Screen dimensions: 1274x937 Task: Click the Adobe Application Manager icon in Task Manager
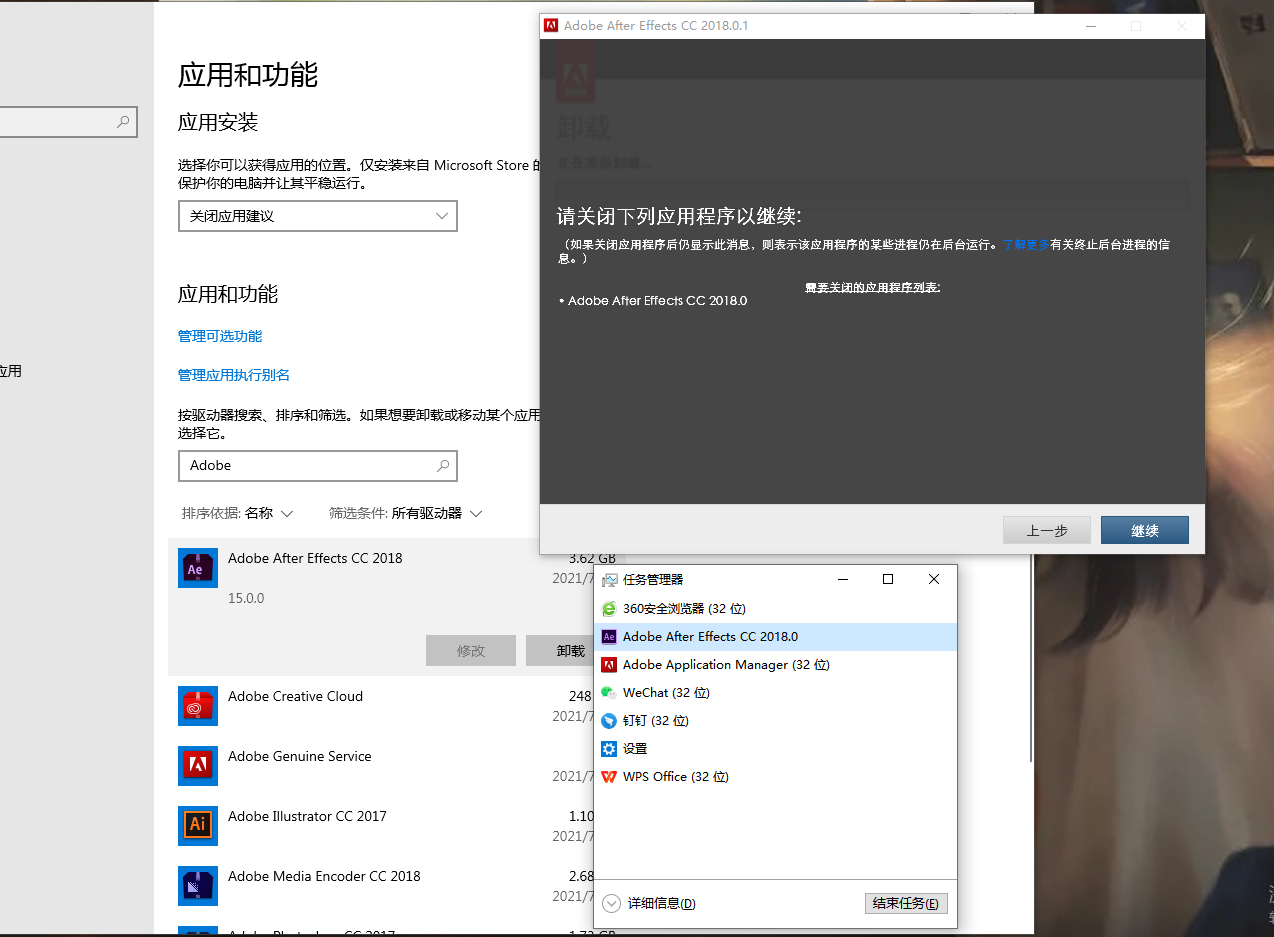point(609,665)
